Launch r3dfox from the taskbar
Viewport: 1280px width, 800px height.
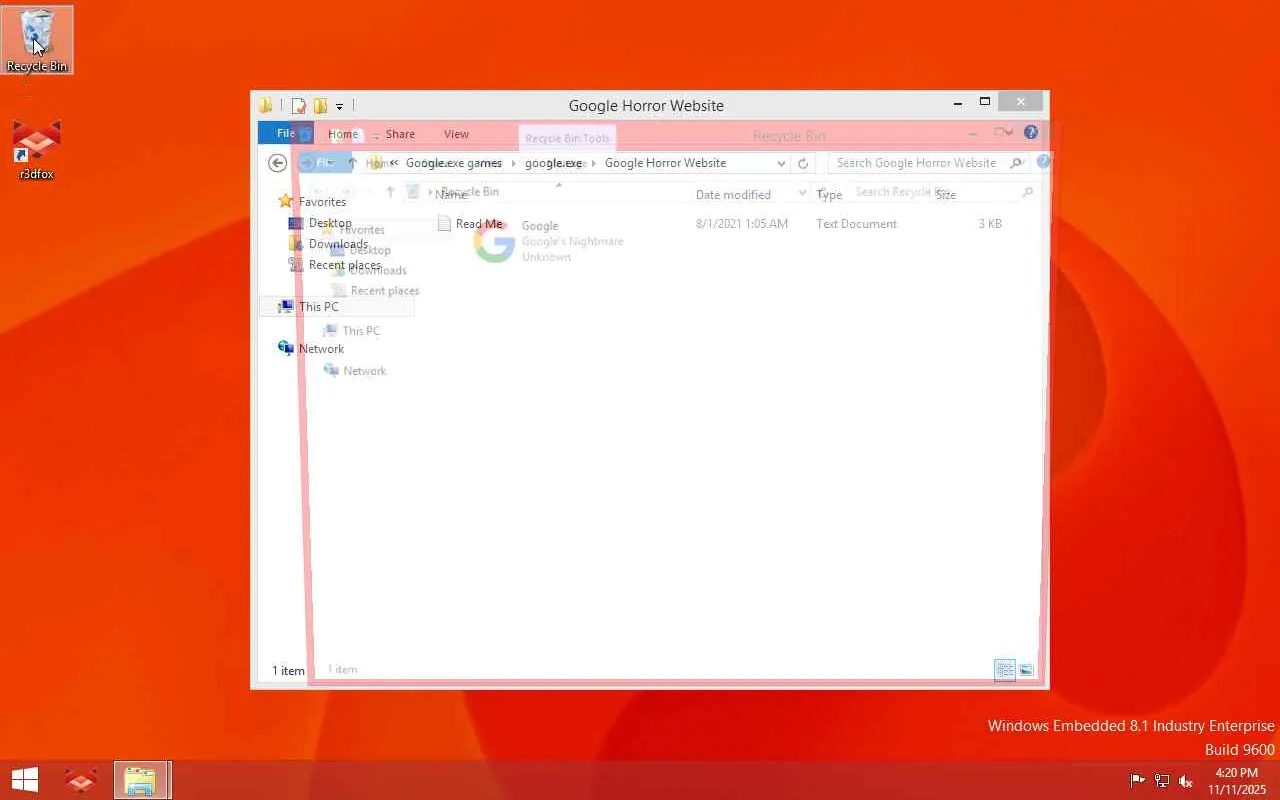click(81, 780)
